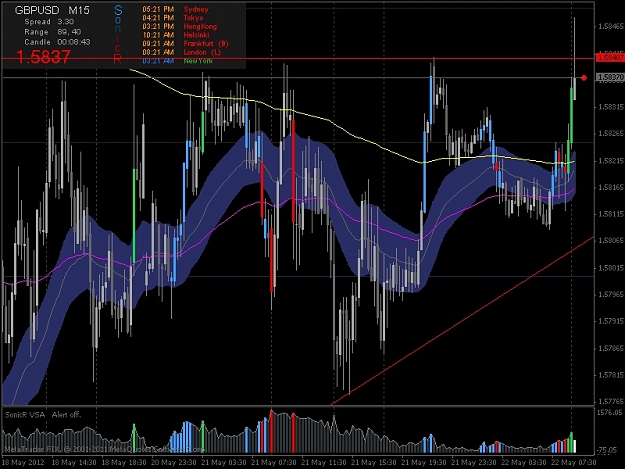Click the 21 May 19:30 time label

[423, 463]
